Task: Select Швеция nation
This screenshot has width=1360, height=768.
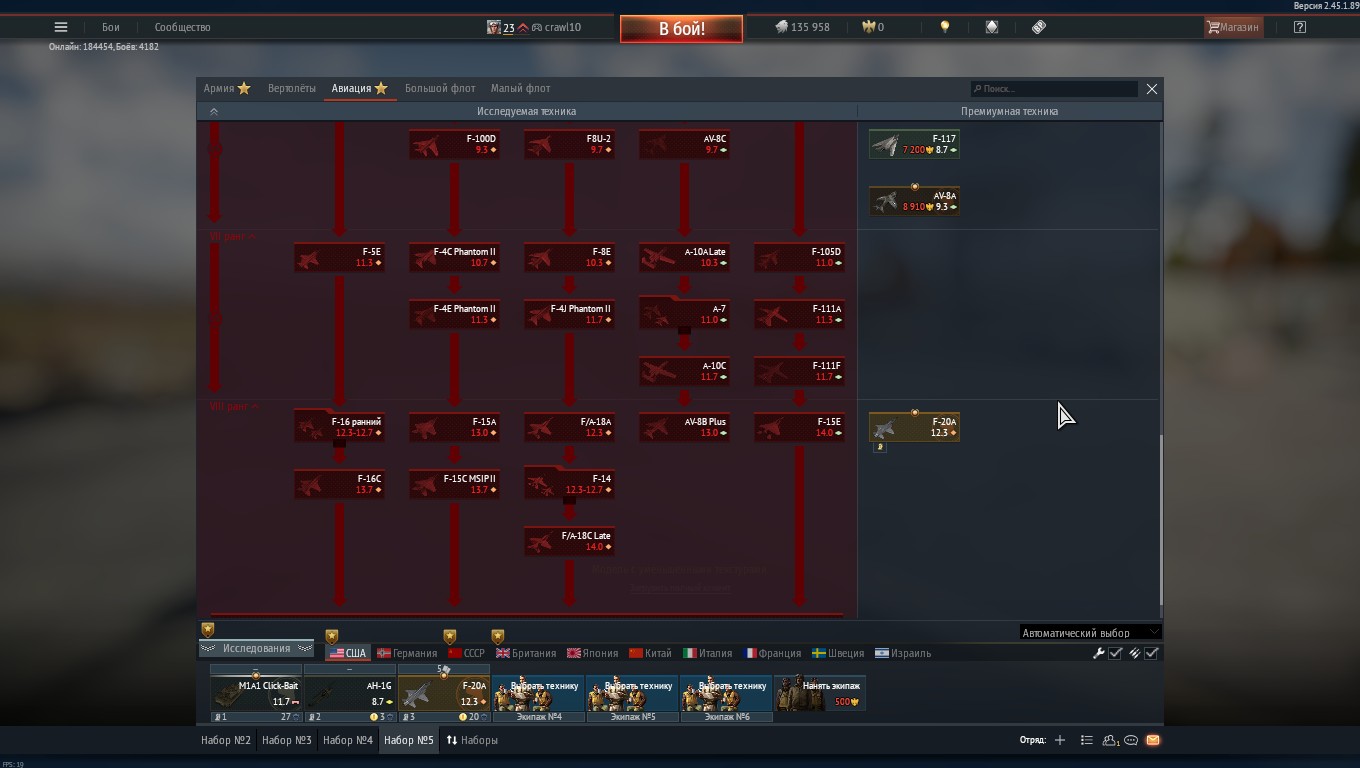Action: tap(838, 653)
